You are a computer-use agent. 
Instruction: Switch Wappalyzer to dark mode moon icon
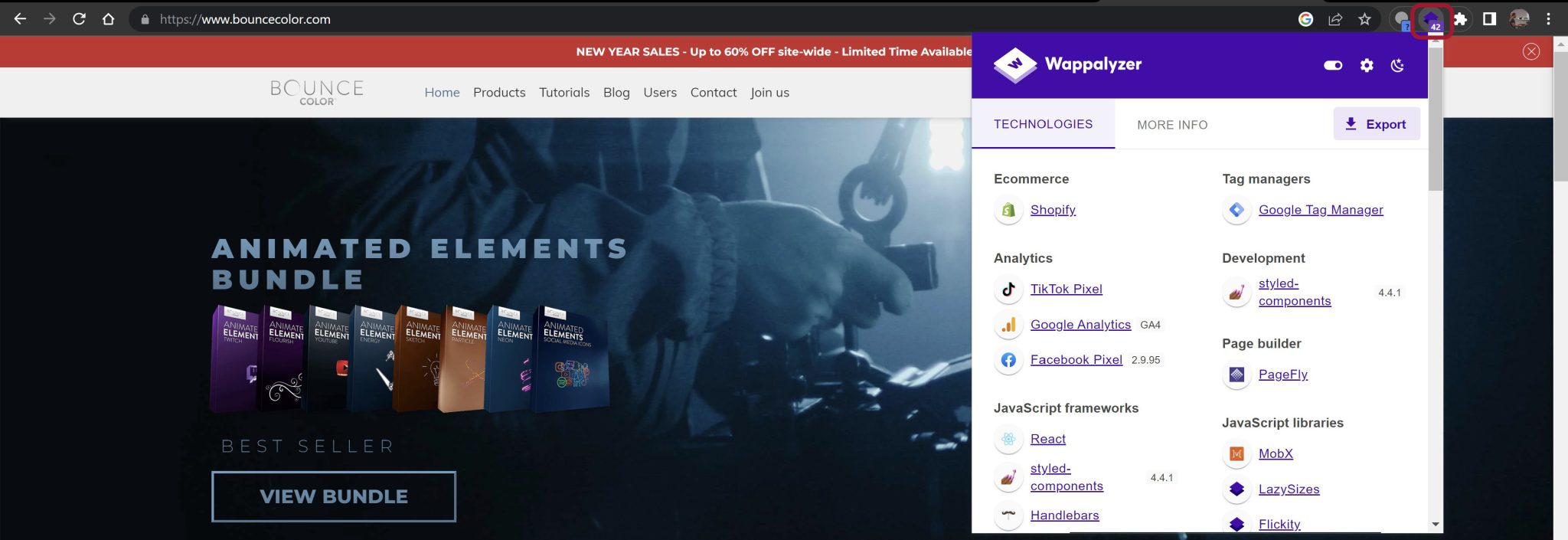1397,65
